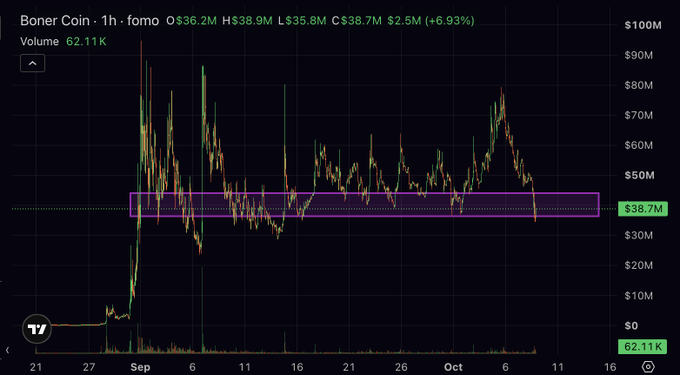Click the green 62.11K volume axis tag
This screenshot has width=680, height=375.
643,347
